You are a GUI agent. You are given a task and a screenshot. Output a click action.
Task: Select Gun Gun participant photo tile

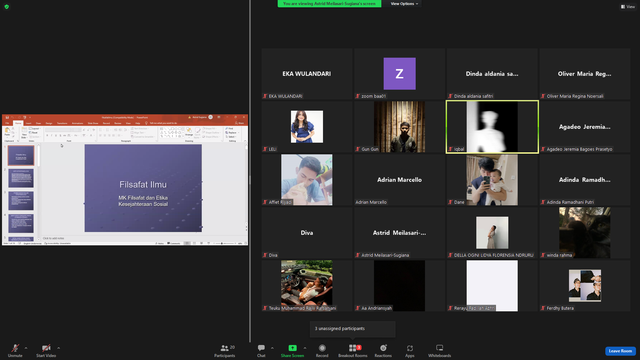pos(400,127)
